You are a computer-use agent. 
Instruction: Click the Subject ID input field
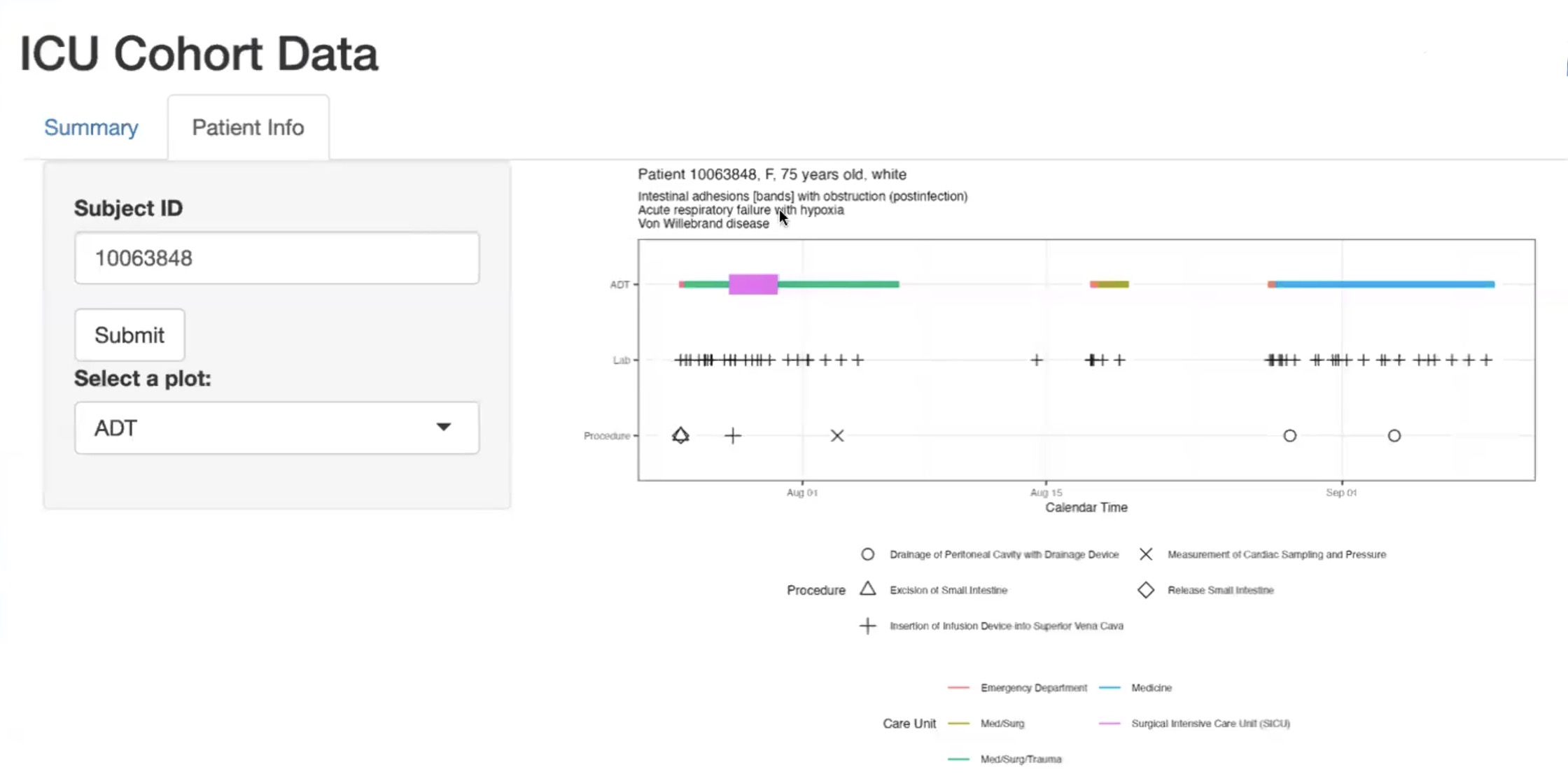tap(276, 258)
